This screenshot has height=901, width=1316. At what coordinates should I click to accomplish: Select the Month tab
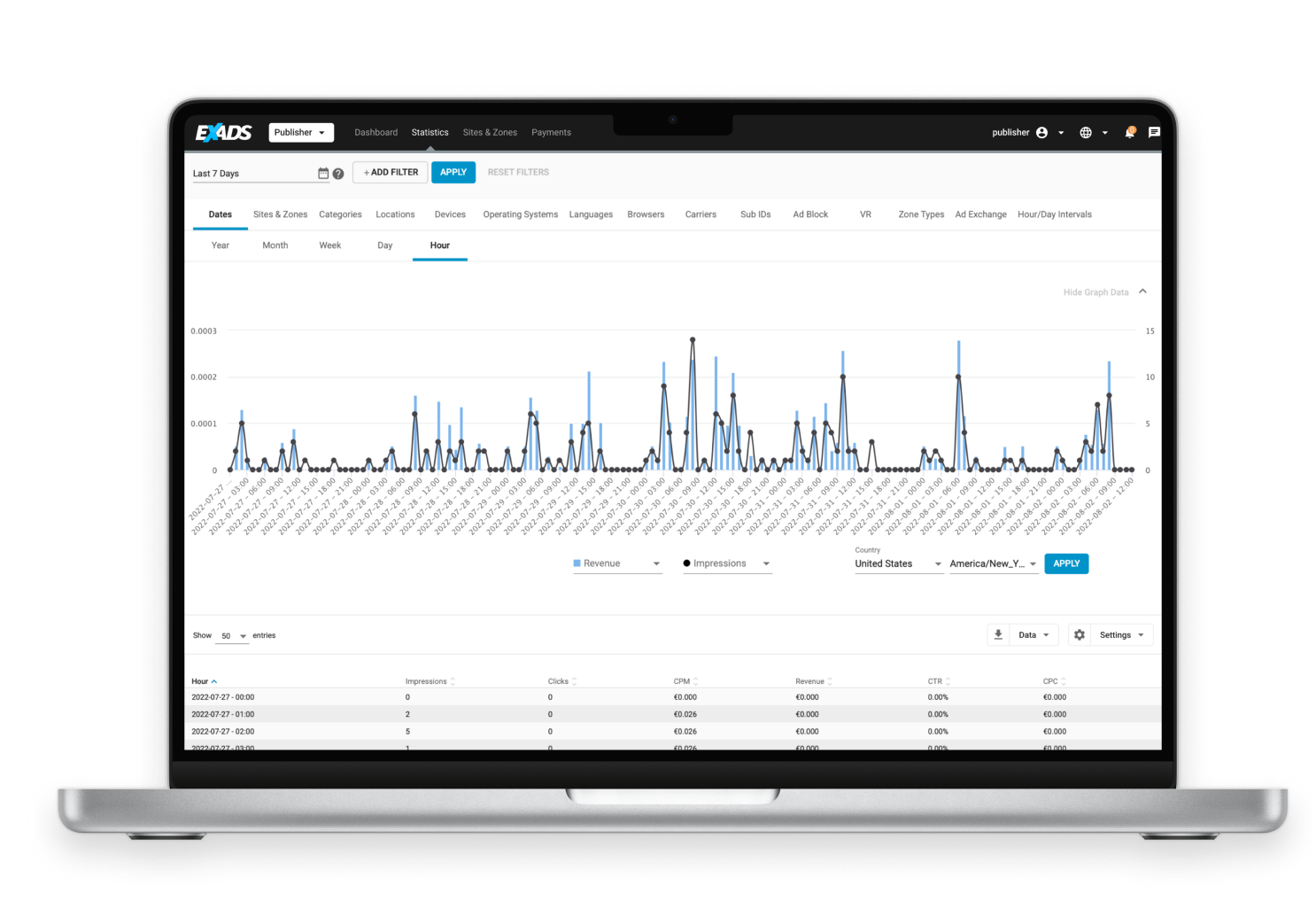(275, 245)
